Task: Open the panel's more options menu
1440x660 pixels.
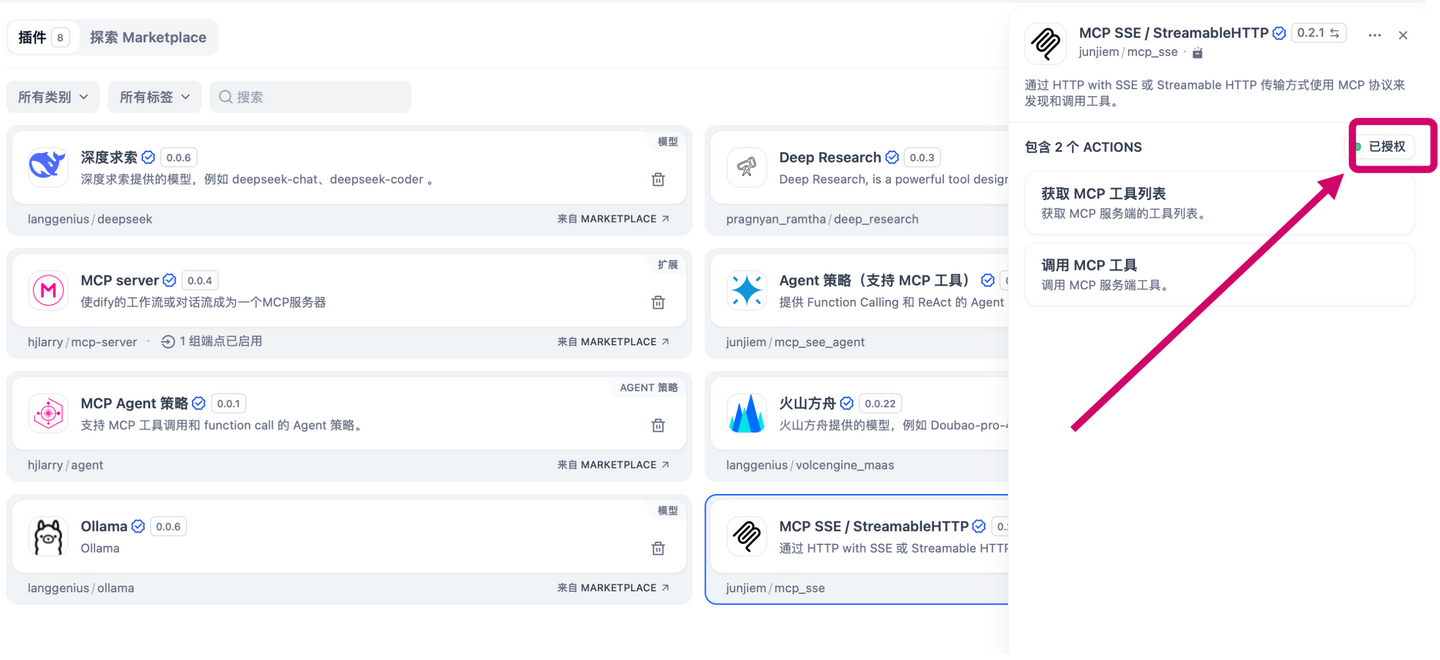Action: 1374,34
